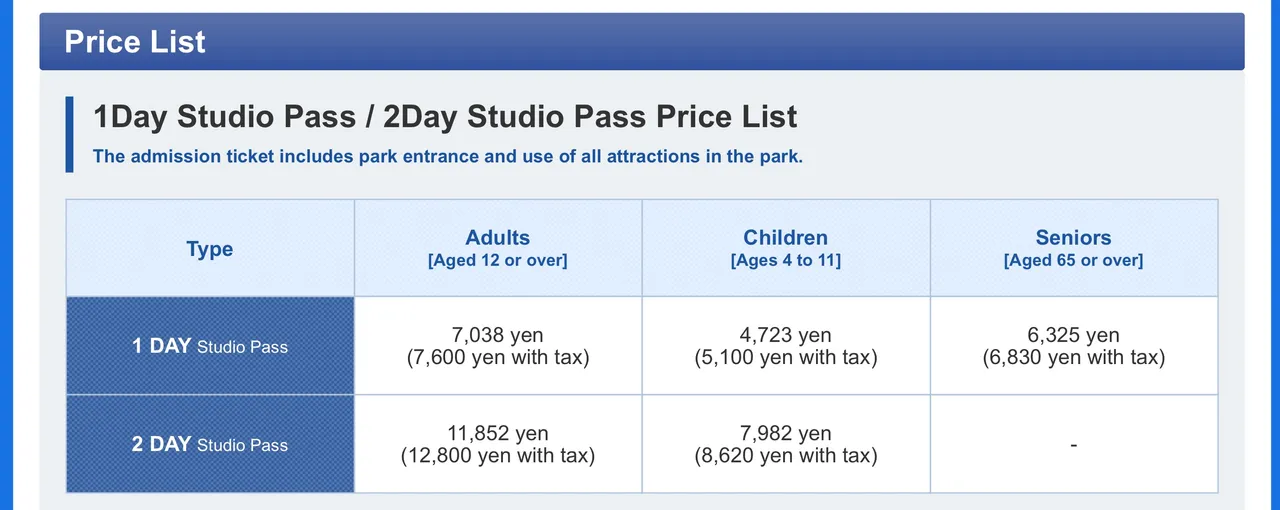Screen dimensions: 1280x510
Task: Click the 1Day Studio Pass Price List heading
Action: coord(445,117)
